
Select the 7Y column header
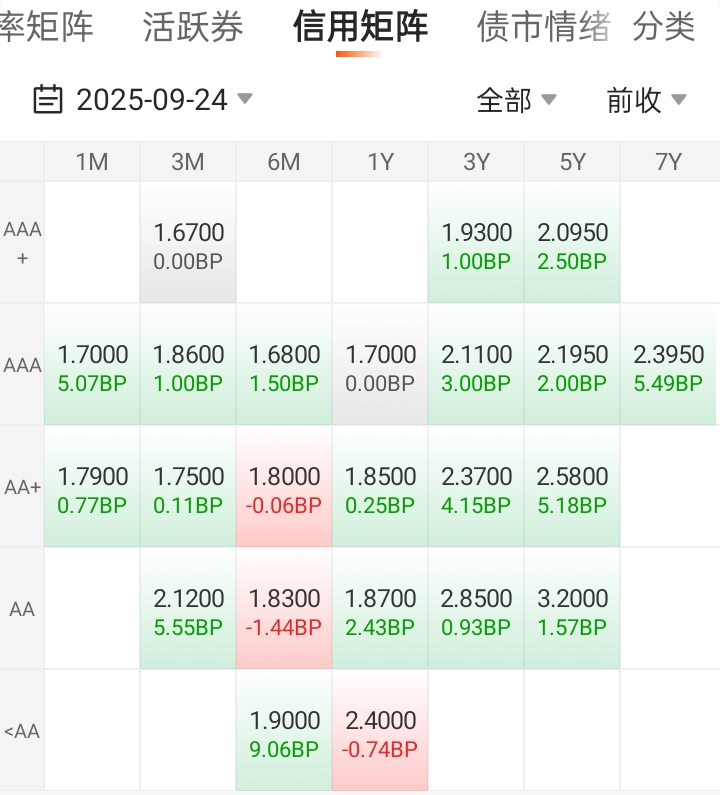pyautogui.click(x=668, y=162)
